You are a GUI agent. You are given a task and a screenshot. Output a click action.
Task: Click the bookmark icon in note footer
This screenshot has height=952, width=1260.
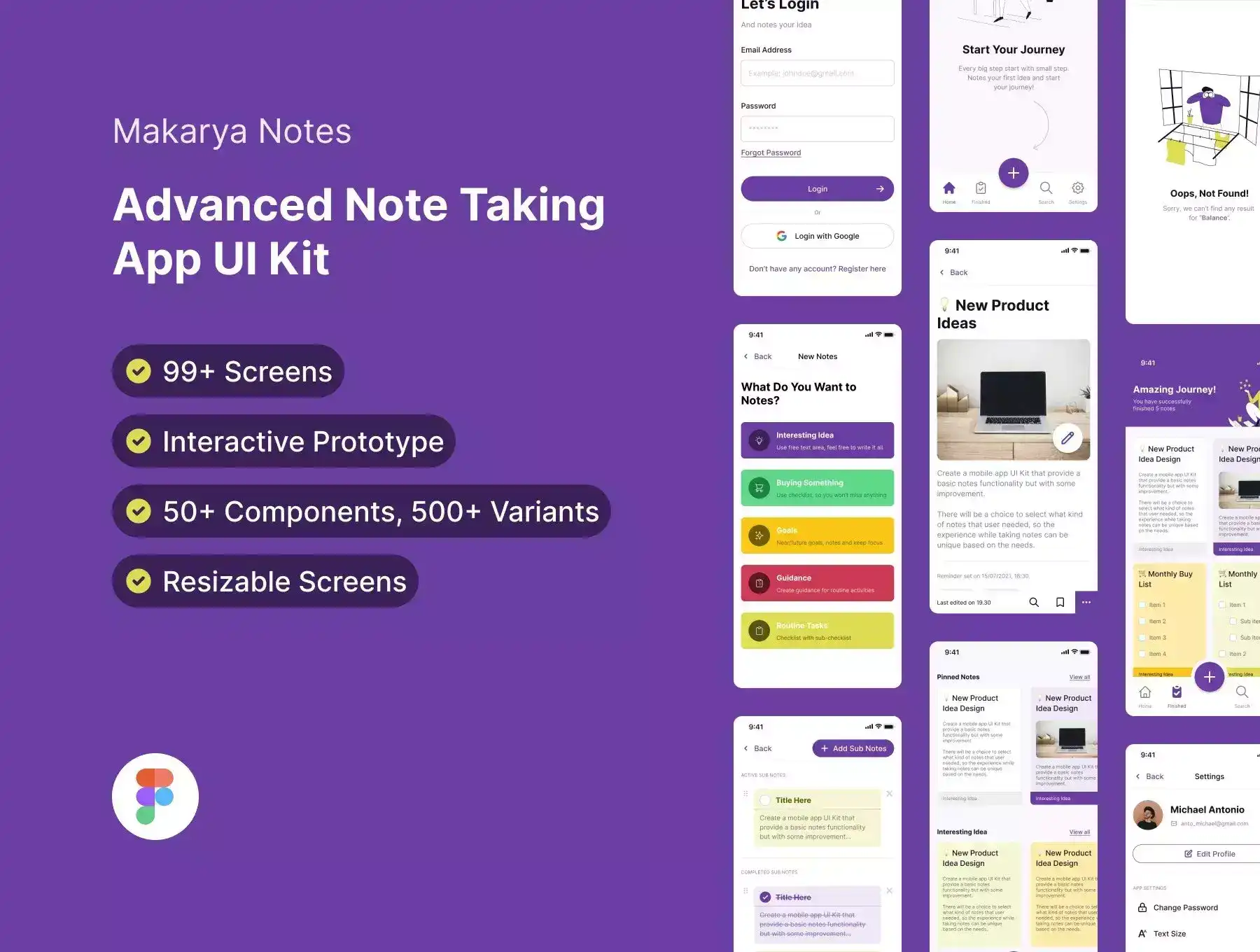tap(1060, 602)
